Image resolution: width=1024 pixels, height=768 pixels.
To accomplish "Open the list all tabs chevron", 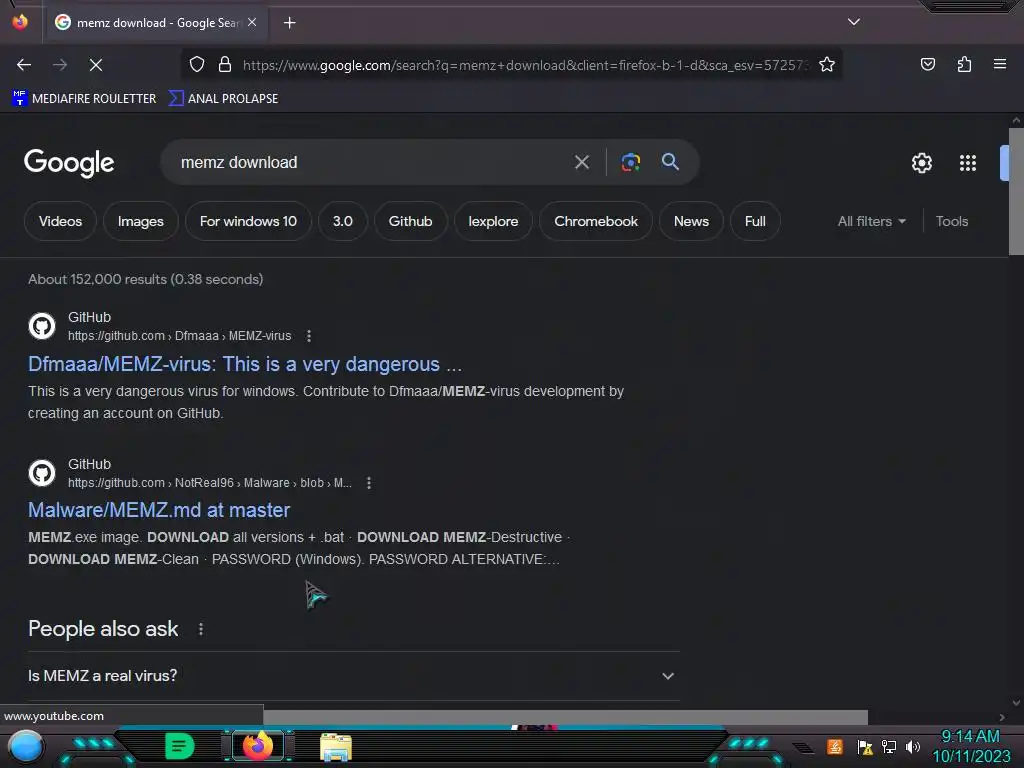I will (854, 22).
